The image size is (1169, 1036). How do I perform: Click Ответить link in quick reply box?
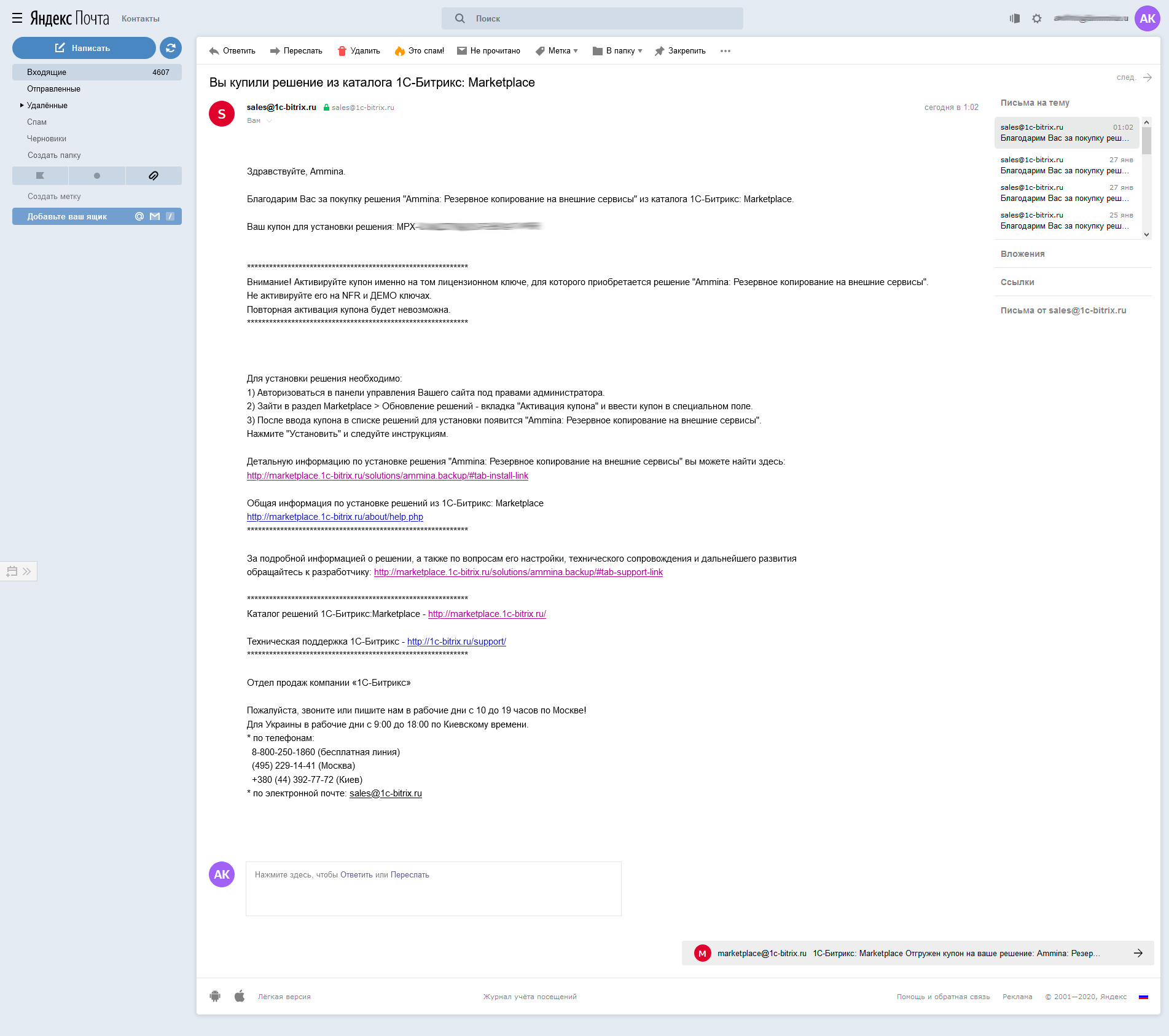pos(356,875)
